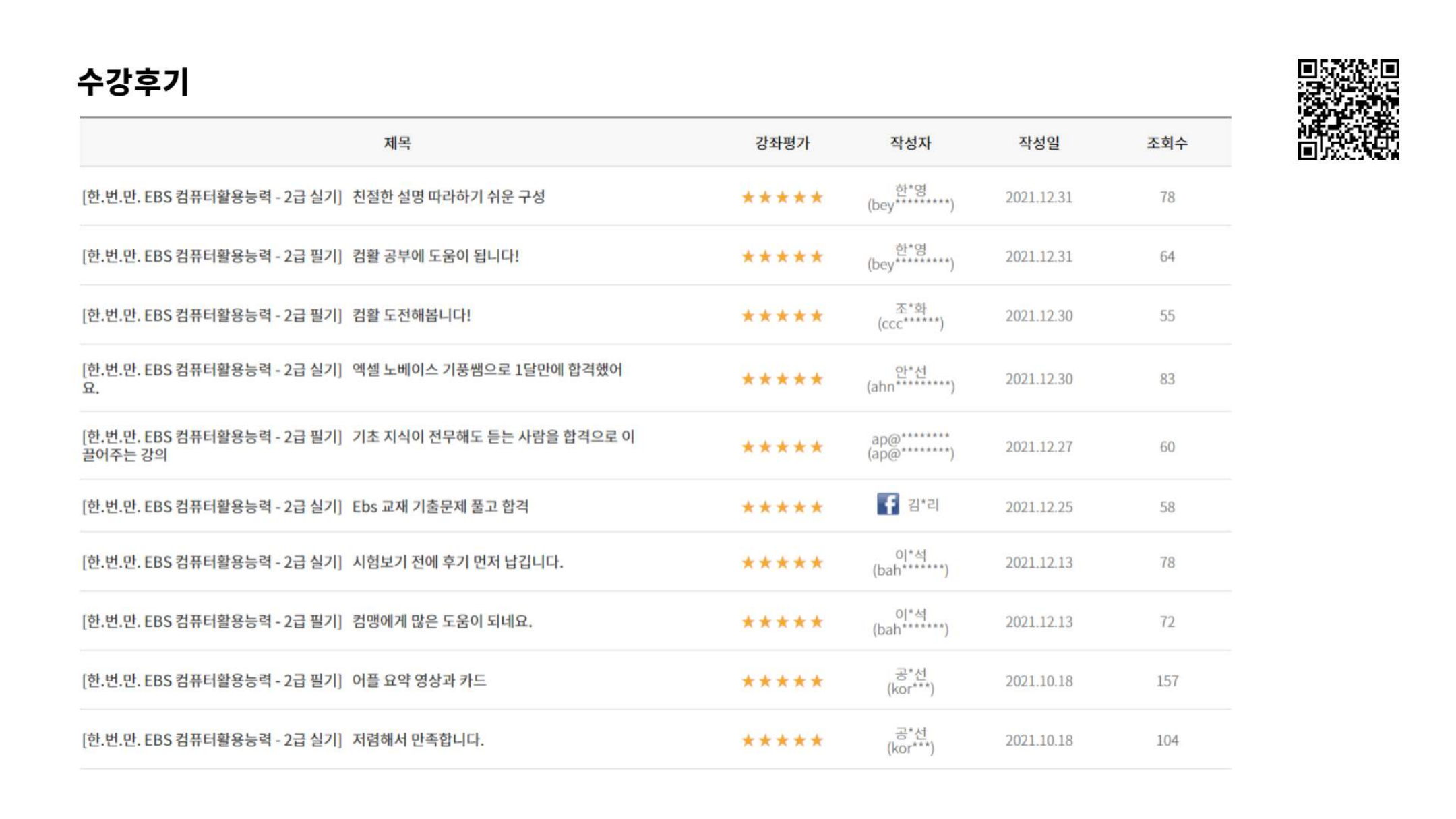
Task: Click star rating of 저렴해서 만족합니다 review
Action: [x=782, y=740]
